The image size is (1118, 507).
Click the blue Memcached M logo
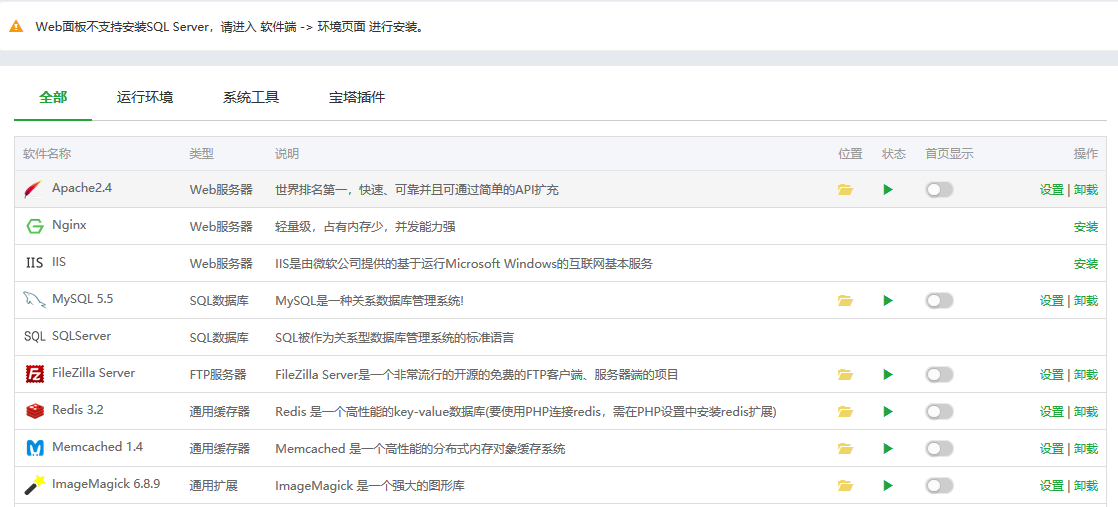pyautogui.click(x=34, y=449)
